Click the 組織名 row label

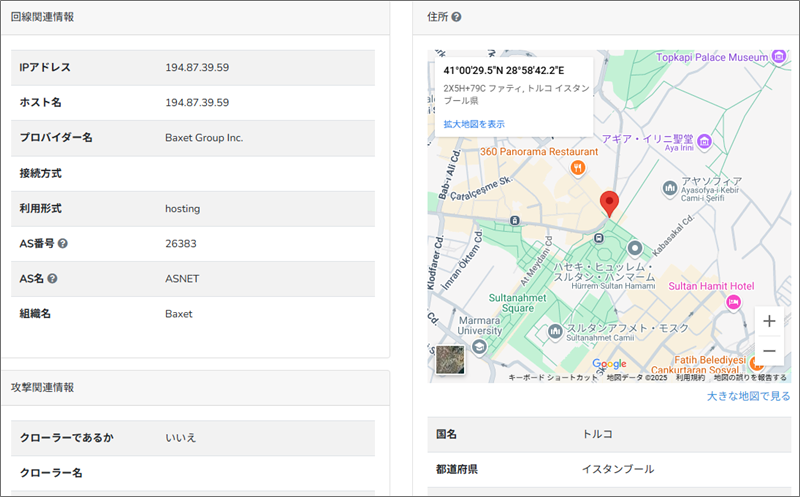click(35, 314)
